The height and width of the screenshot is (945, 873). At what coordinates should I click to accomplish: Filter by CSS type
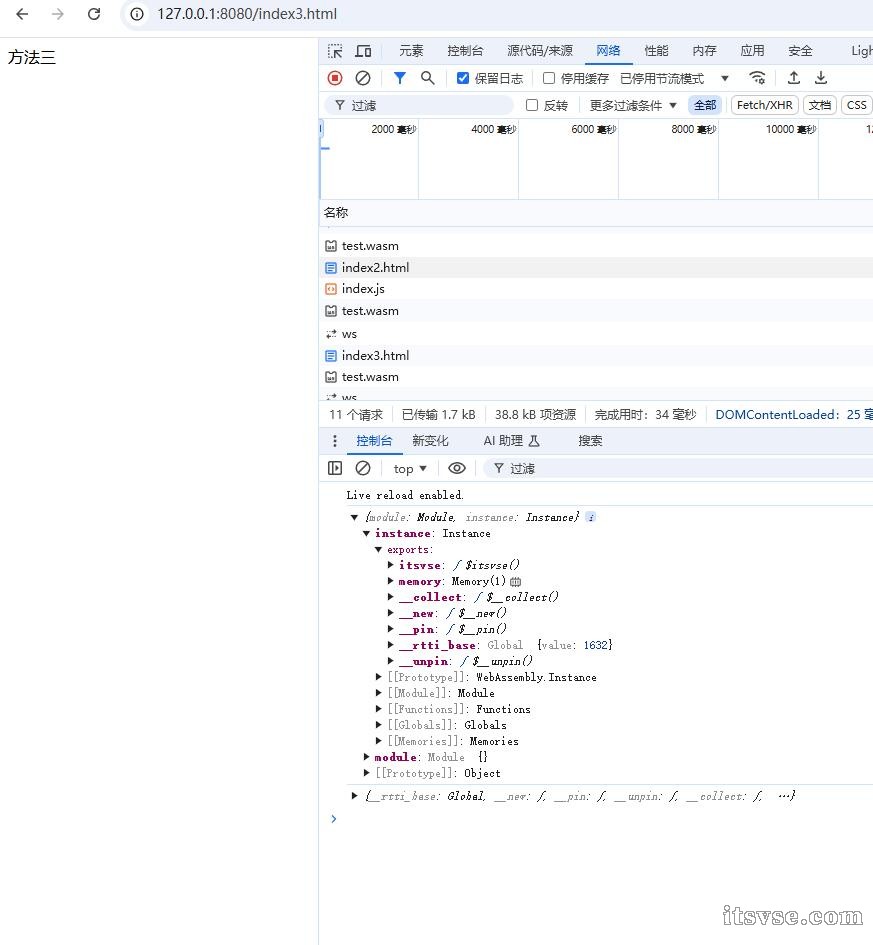pos(856,105)
